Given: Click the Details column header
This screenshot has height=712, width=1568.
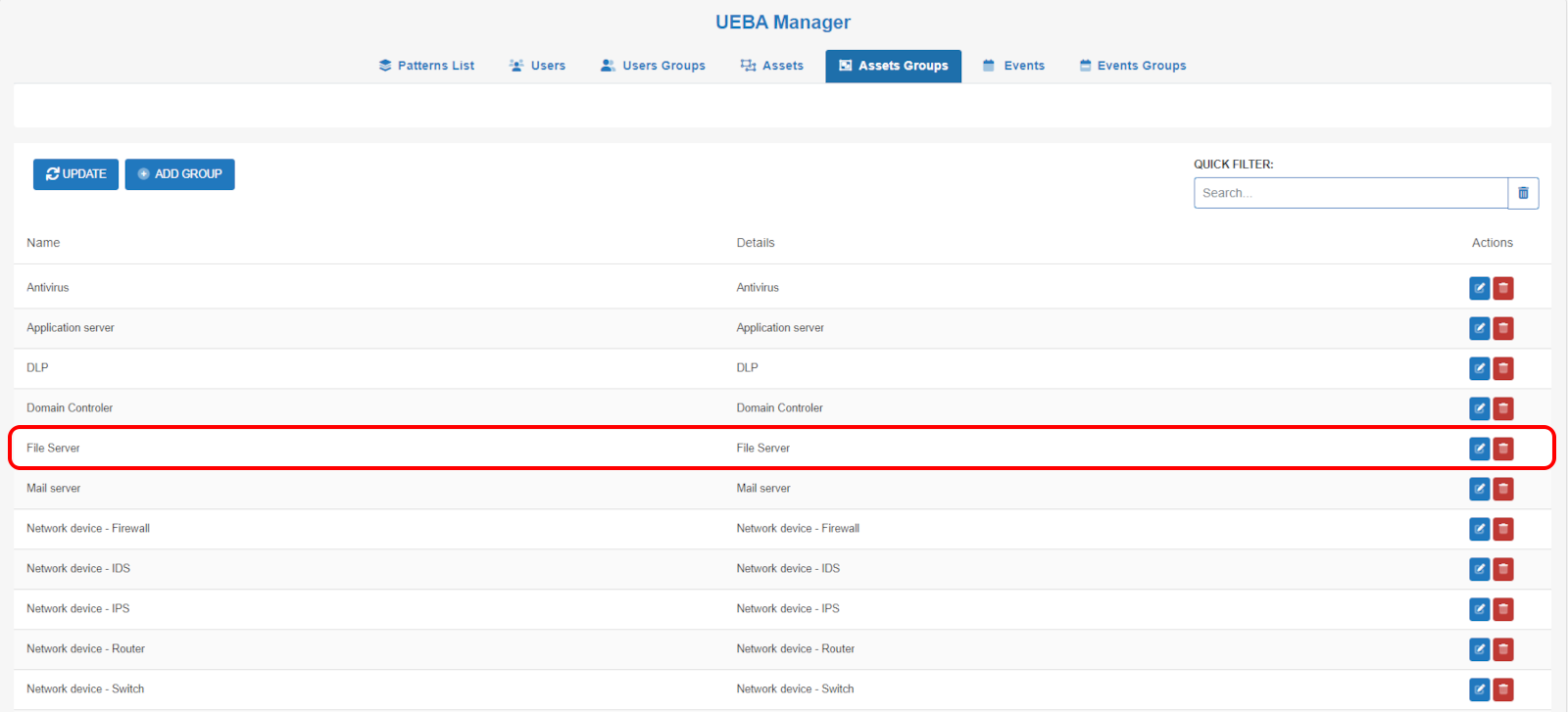Looking at the screenshot, I should coord(756,243).
